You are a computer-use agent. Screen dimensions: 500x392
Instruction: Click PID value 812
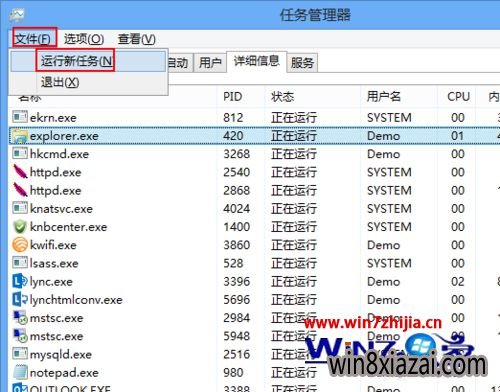tap(233, 118)
